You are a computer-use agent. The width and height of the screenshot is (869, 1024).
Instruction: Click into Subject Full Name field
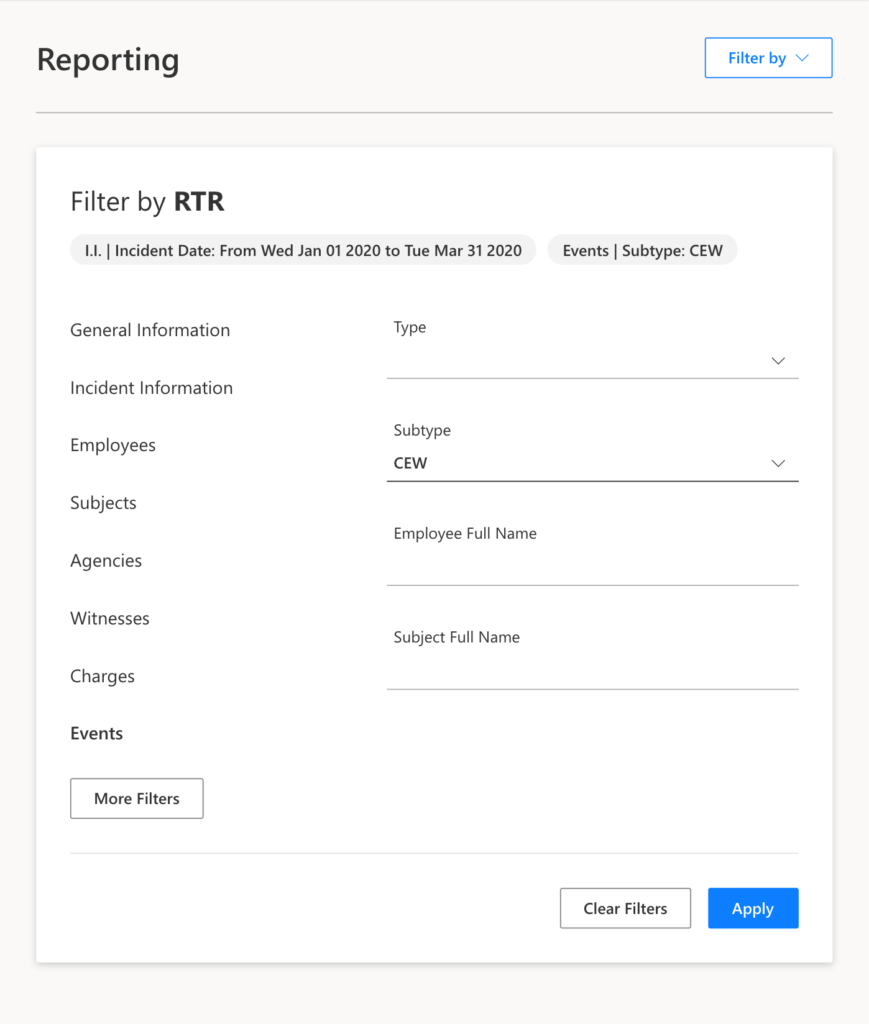coord(592,671)
